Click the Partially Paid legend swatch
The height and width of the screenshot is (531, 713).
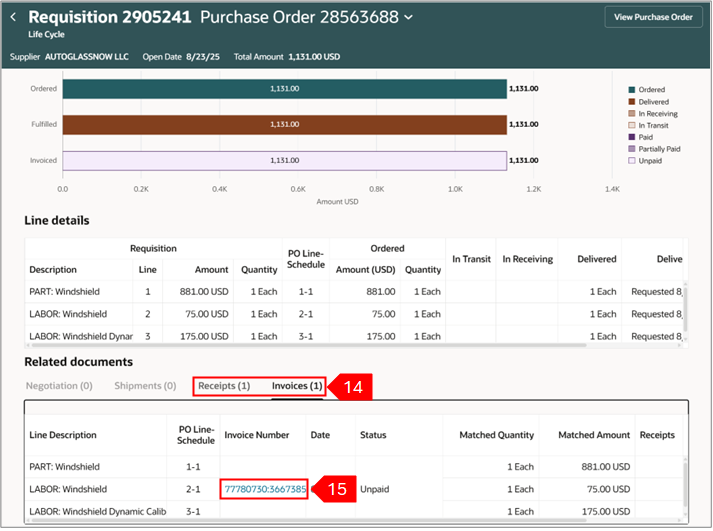(631, 148)
